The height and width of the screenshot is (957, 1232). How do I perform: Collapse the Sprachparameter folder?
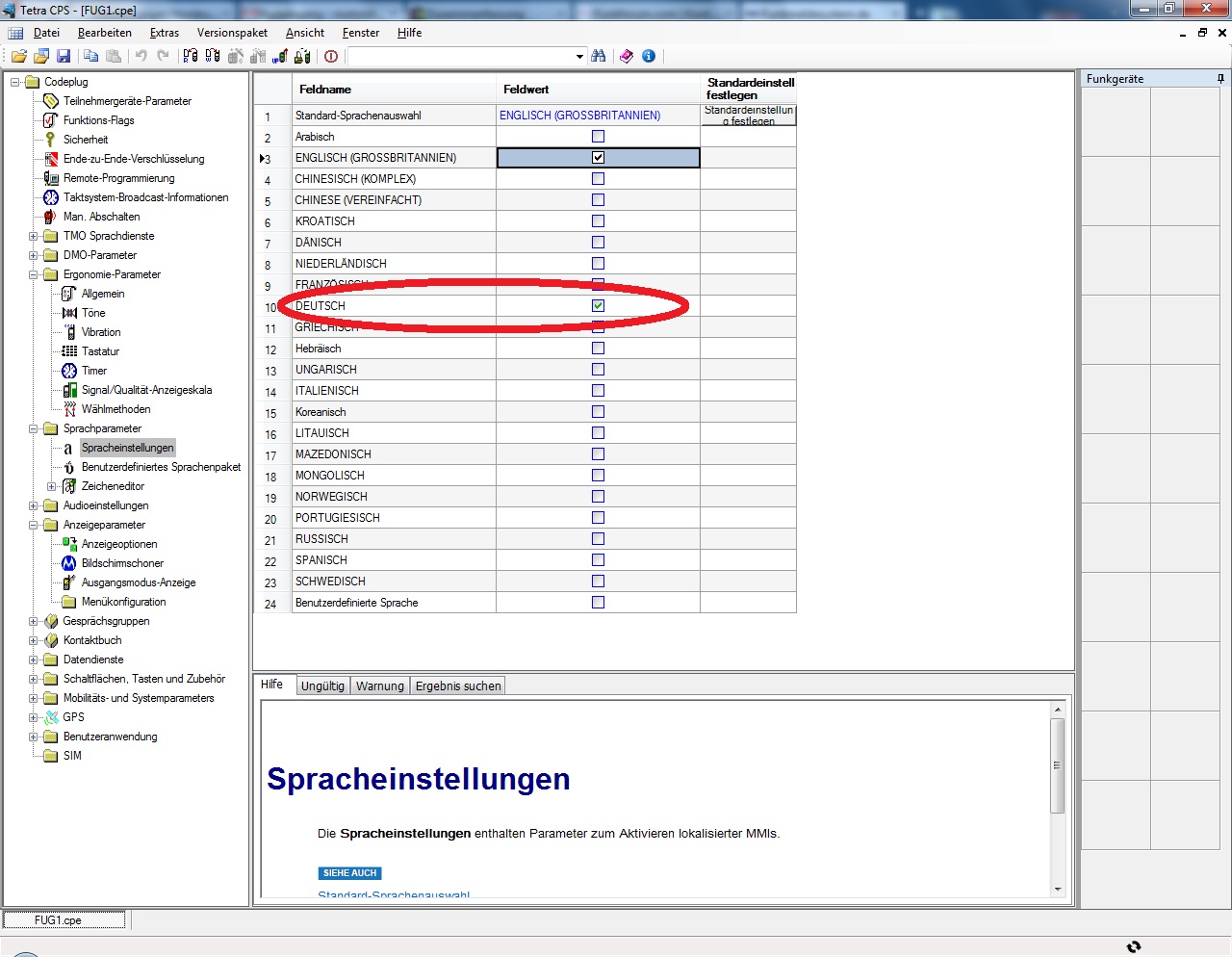click(34, 428)
